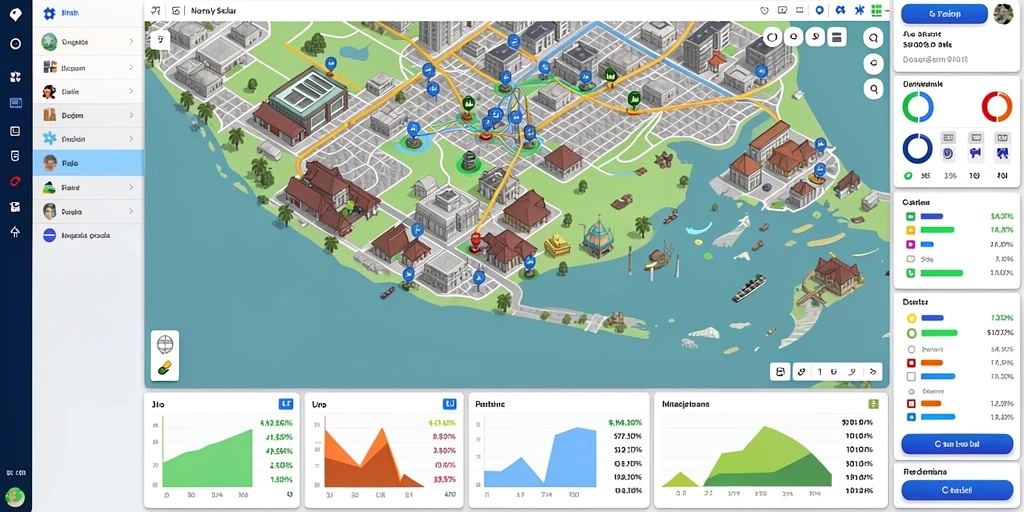Click the globe button at map bottom-left
This screenshot has height=512, width=1024.
pos(165,342)
